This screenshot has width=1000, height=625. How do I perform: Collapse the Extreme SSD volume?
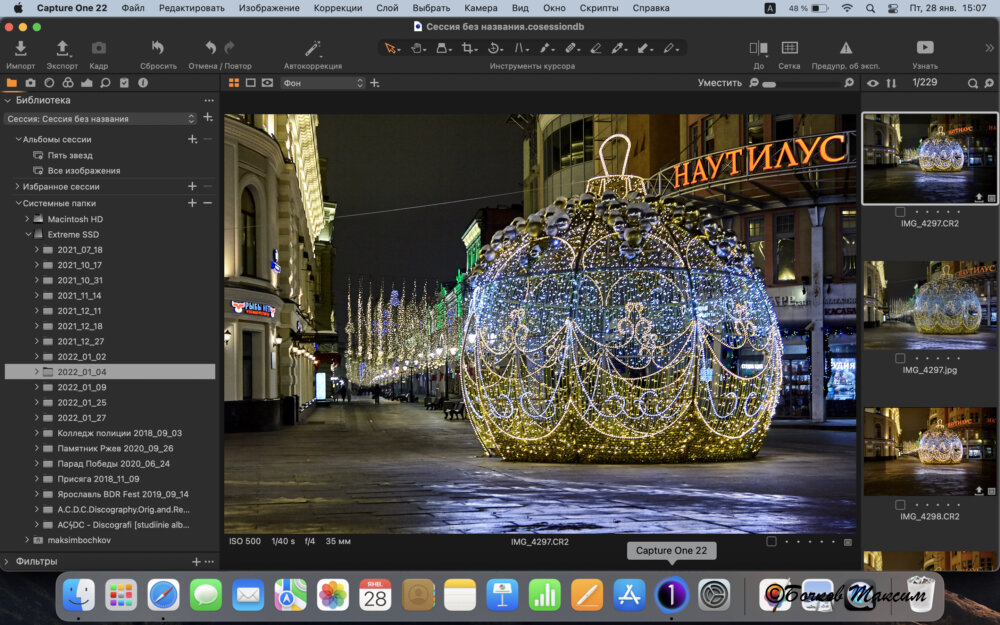coord(28,234)
